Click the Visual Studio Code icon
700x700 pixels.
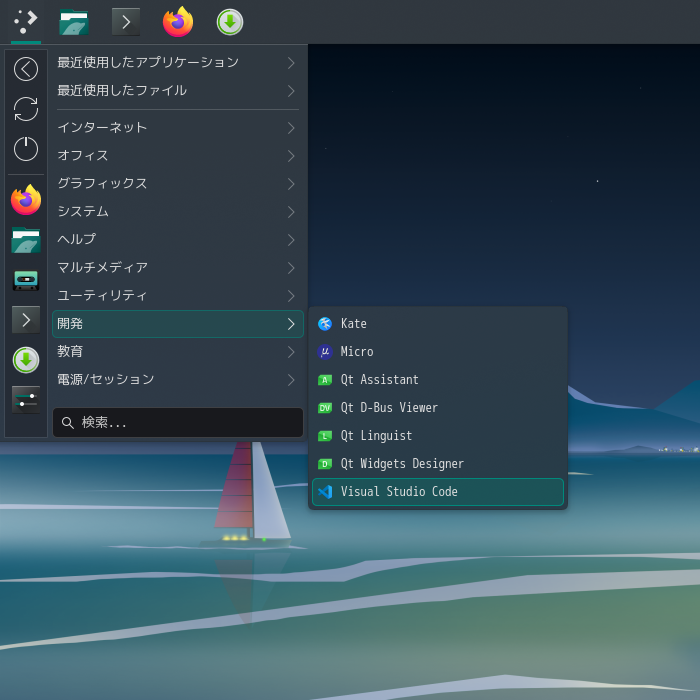pyautogui.click(x=325, y=492)
